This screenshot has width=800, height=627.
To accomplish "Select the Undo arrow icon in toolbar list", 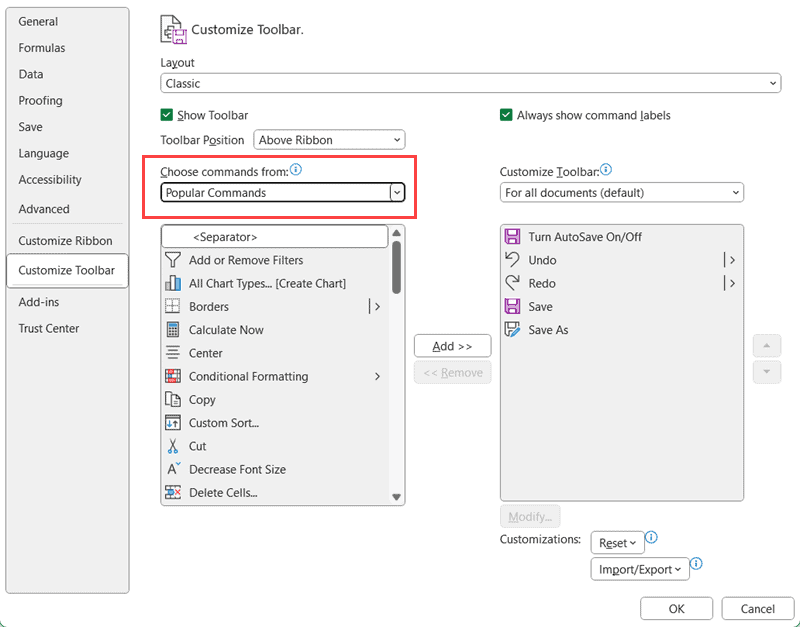I will tap(513, 260).
